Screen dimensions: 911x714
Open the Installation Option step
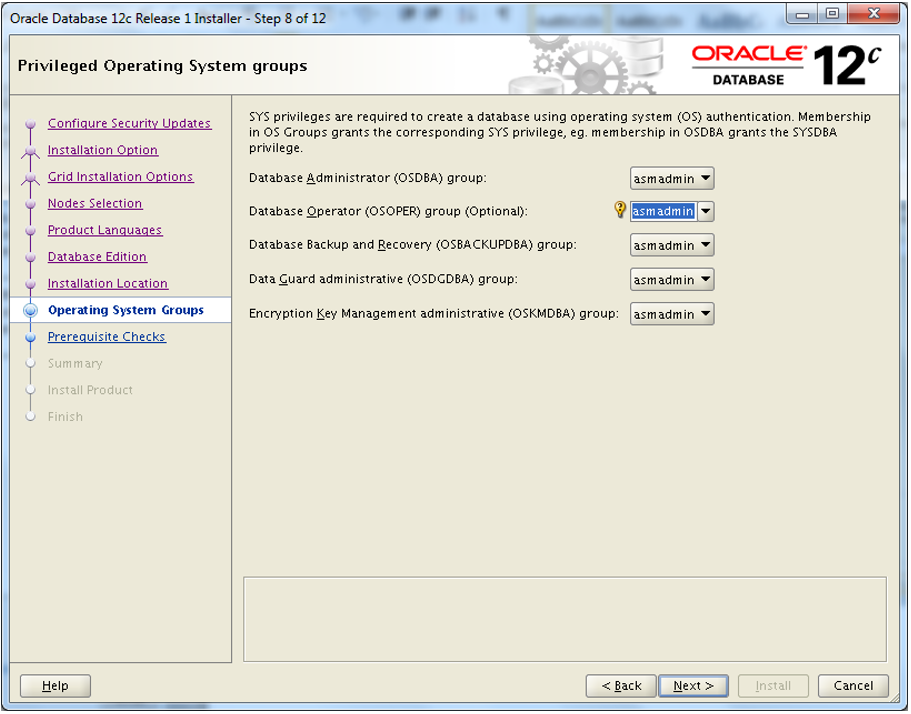[x=103, y=150]
